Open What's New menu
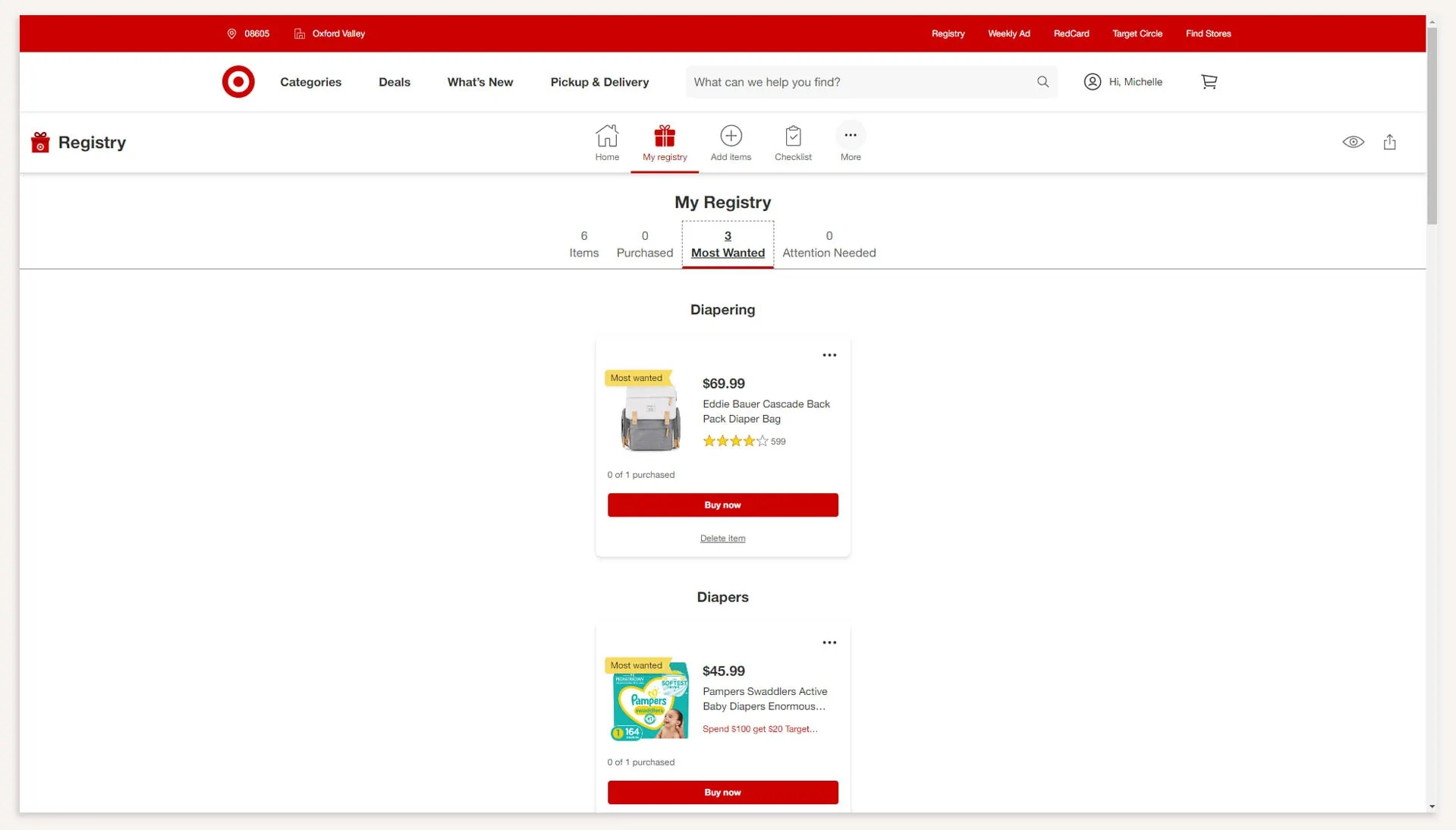This screenshot has width=1456, height=830. [480, 82]
